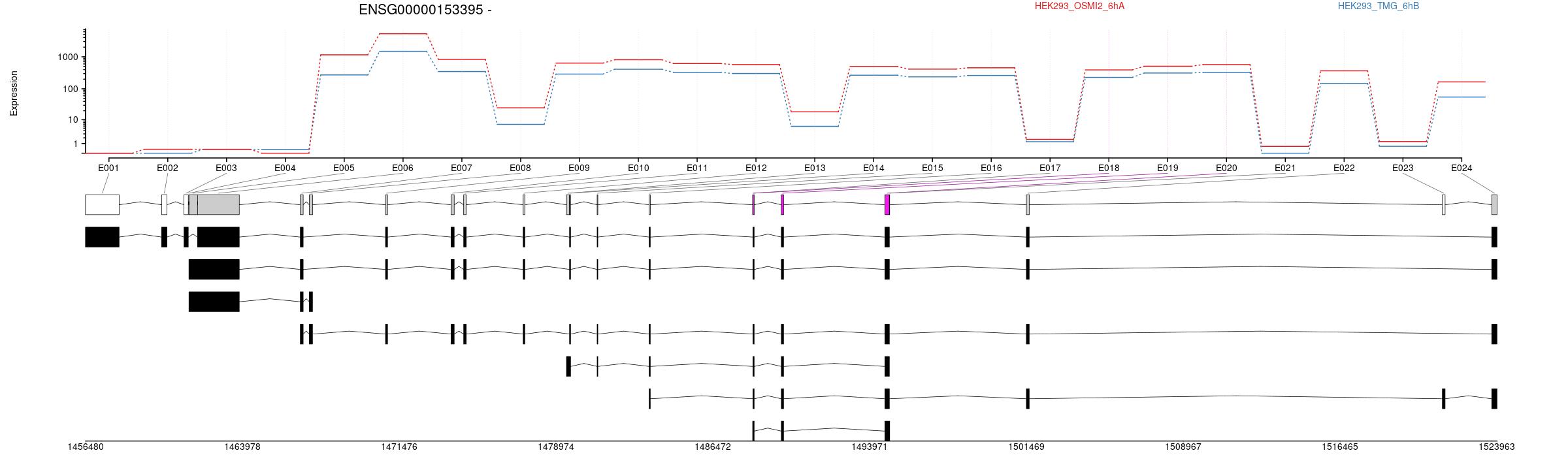Click exon label E002
Viewport: 1568px width, 457px height.
(x=167, y=168)
